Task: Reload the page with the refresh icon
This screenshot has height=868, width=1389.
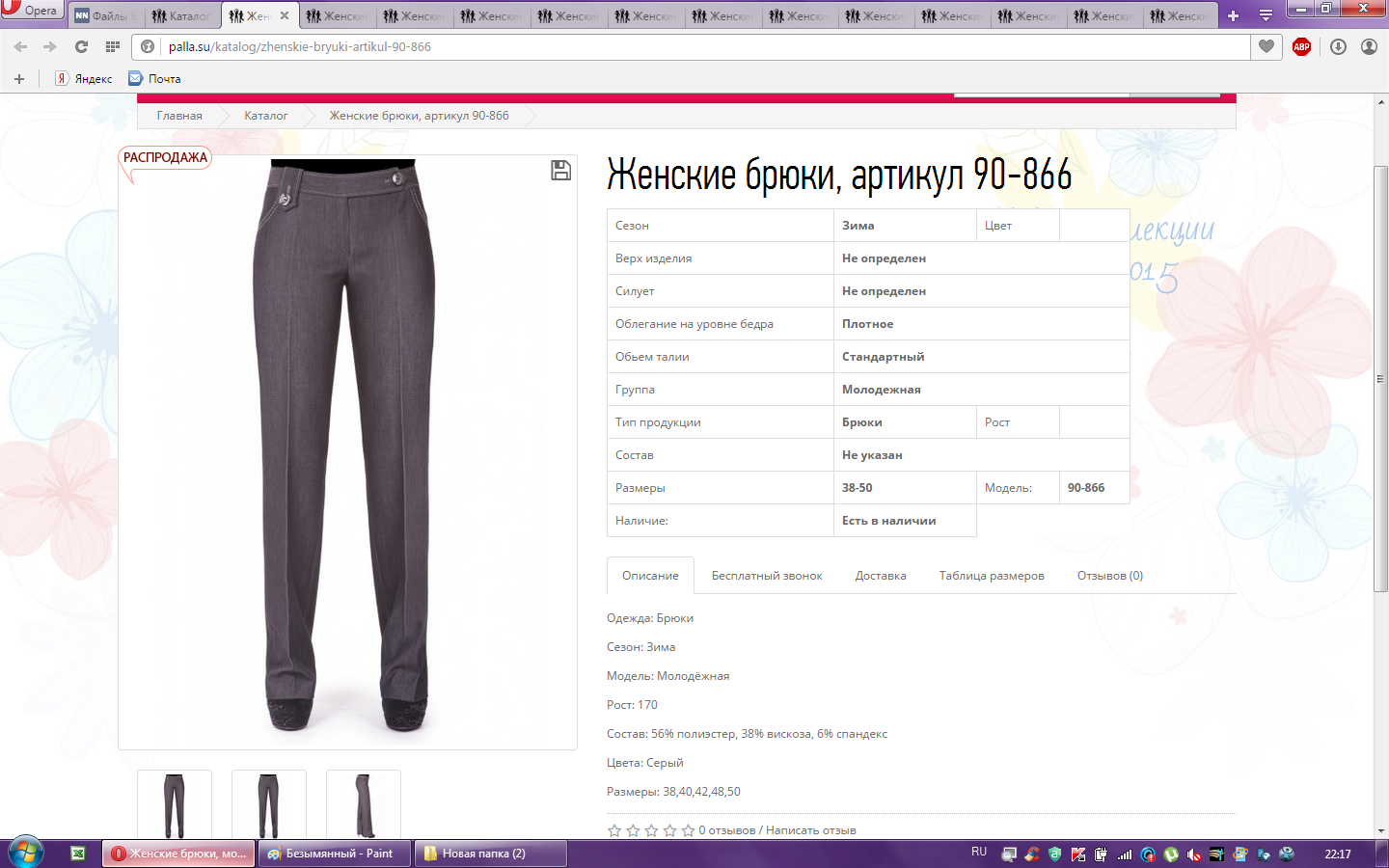Action: pos(82,46)
